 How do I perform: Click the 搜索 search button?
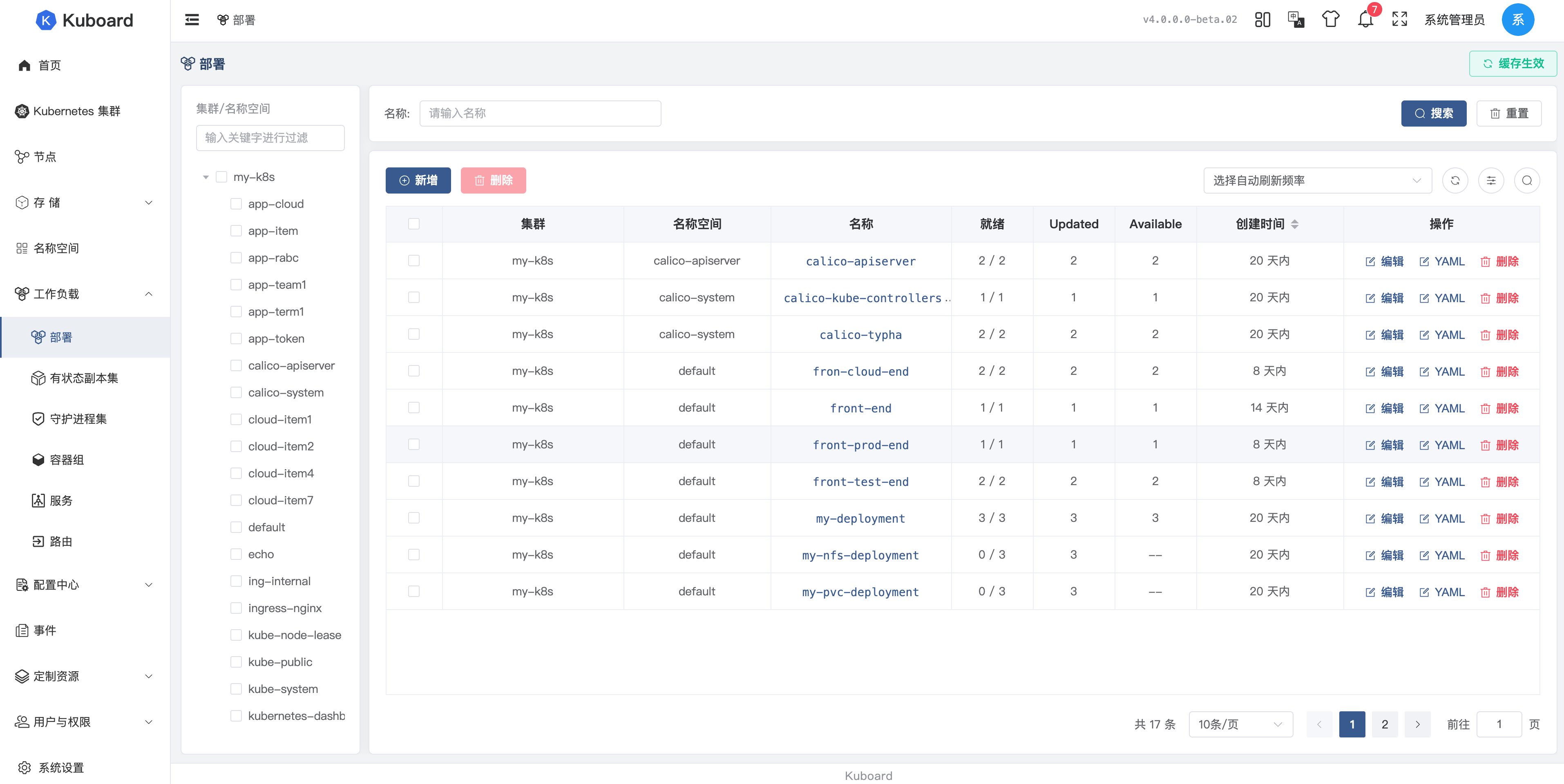1434,114
